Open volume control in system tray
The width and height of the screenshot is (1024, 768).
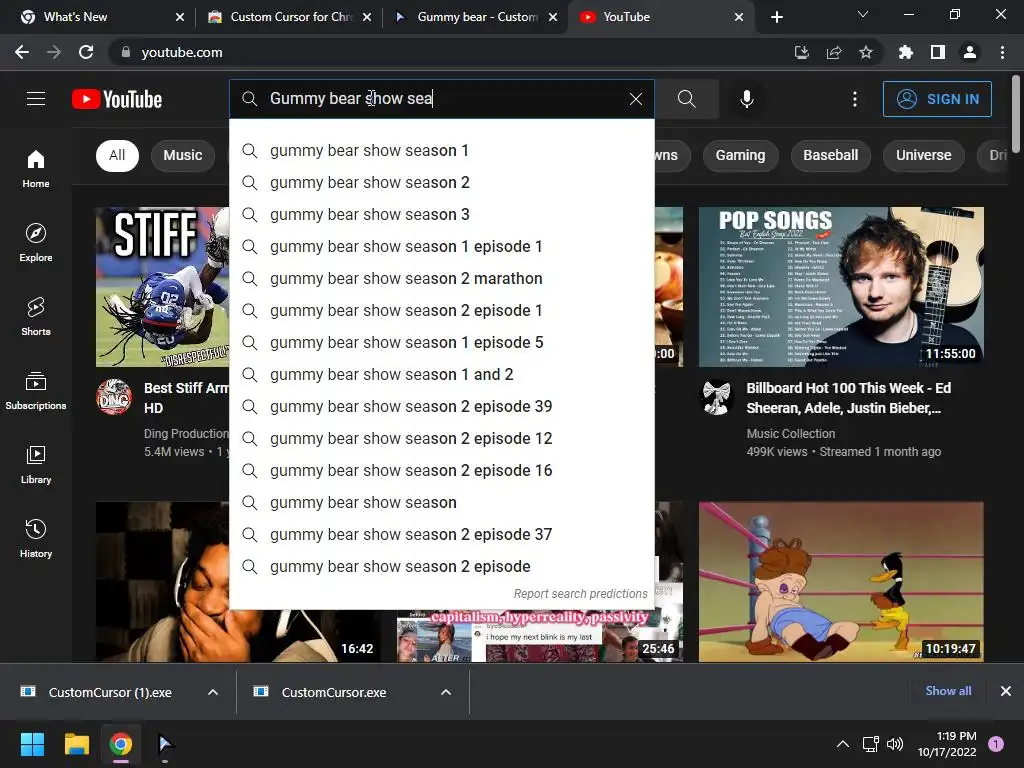[x=895, y=744]
